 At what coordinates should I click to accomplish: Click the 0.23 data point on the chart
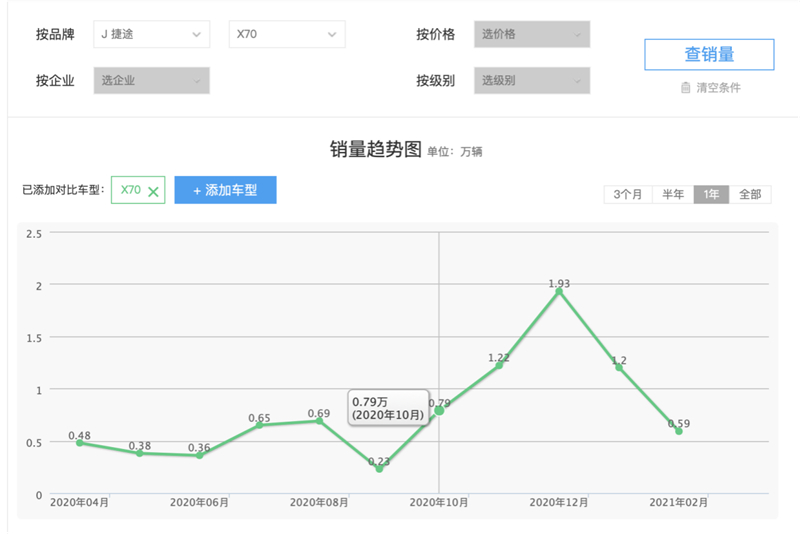pyautogui.click(x=379, y=469)
